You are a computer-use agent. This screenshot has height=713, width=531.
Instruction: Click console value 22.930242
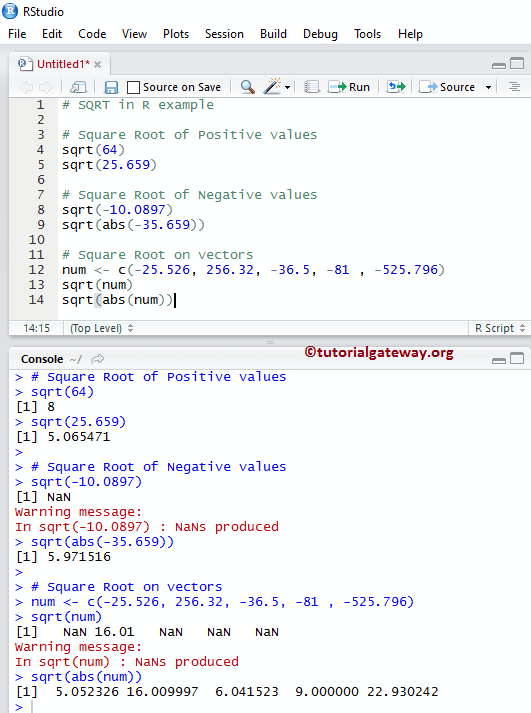tap(403, 692)
